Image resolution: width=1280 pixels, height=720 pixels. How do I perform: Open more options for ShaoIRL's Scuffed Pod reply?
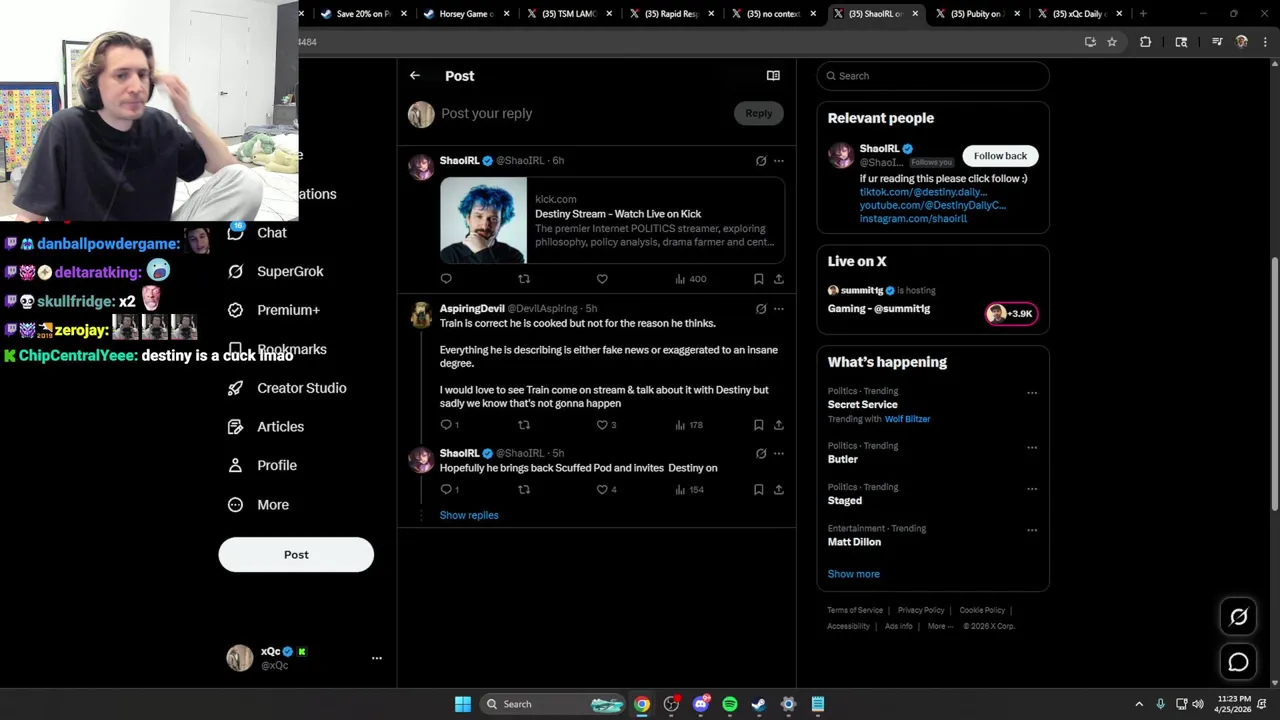pos(779,454)
